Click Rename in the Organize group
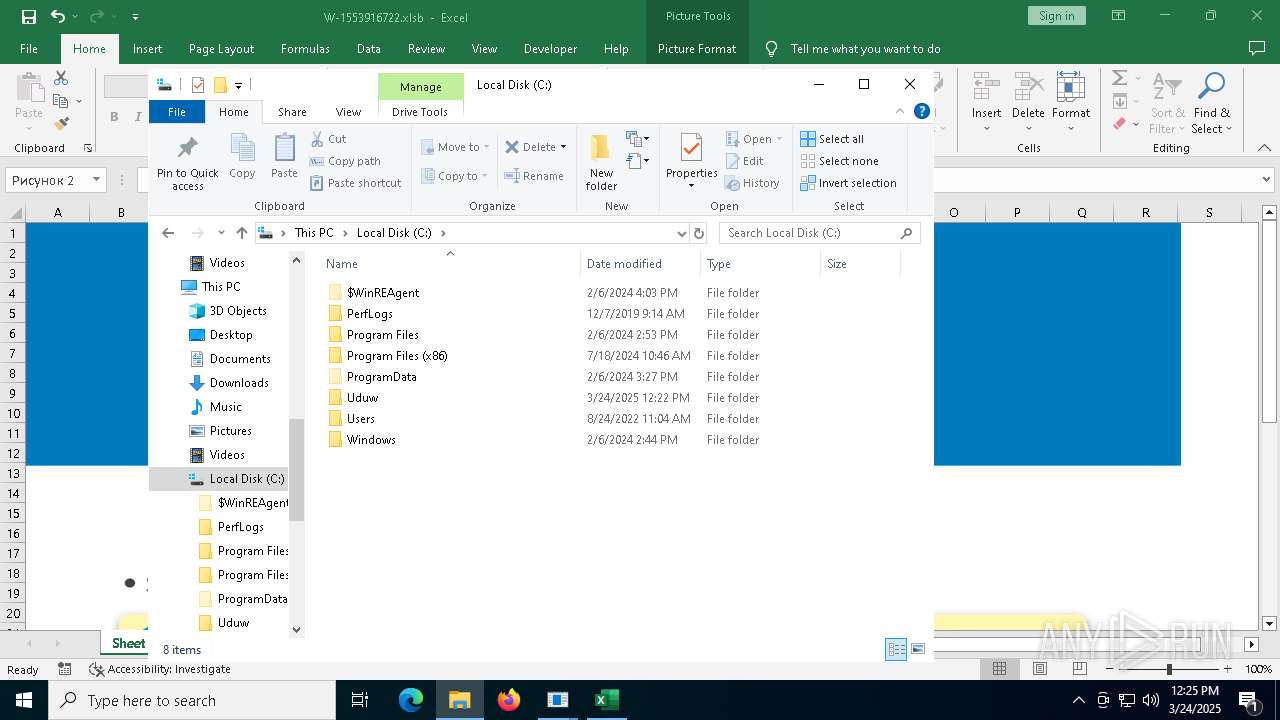Viewport: 1280px width, 720px height. coord(534,176)
